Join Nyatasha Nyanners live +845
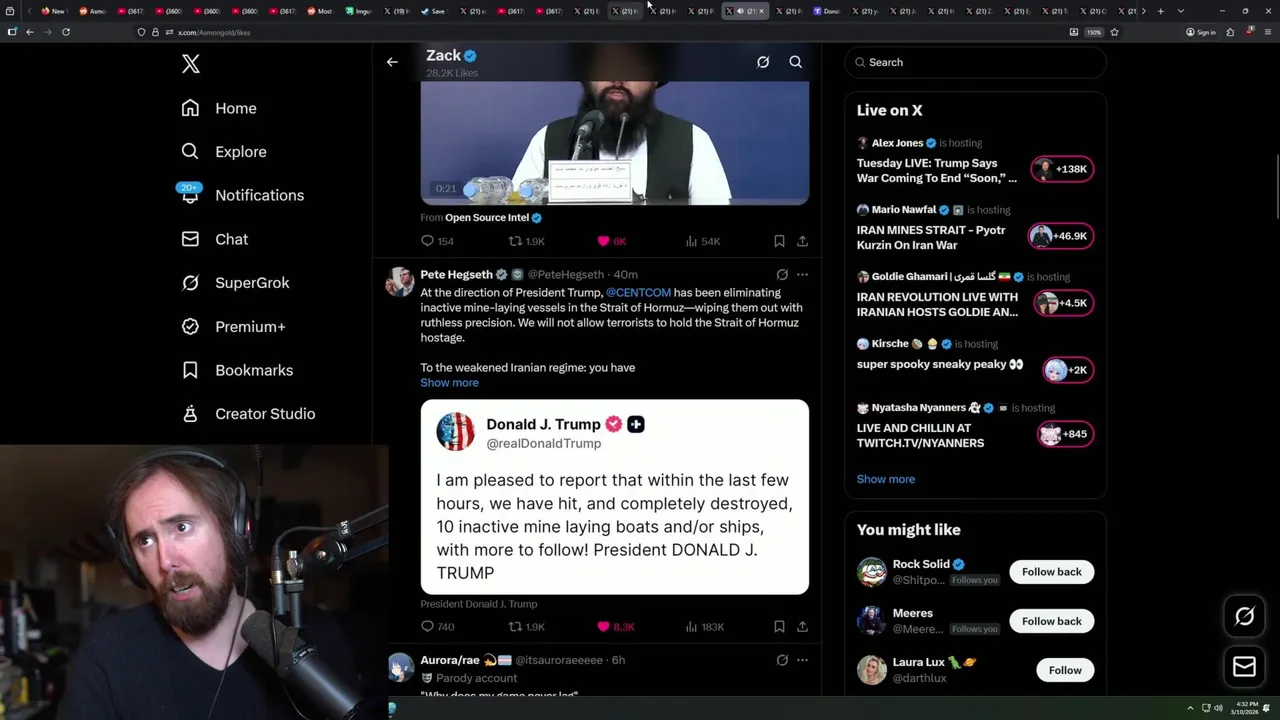1280x720 pixels. (x=1065, y=434)
